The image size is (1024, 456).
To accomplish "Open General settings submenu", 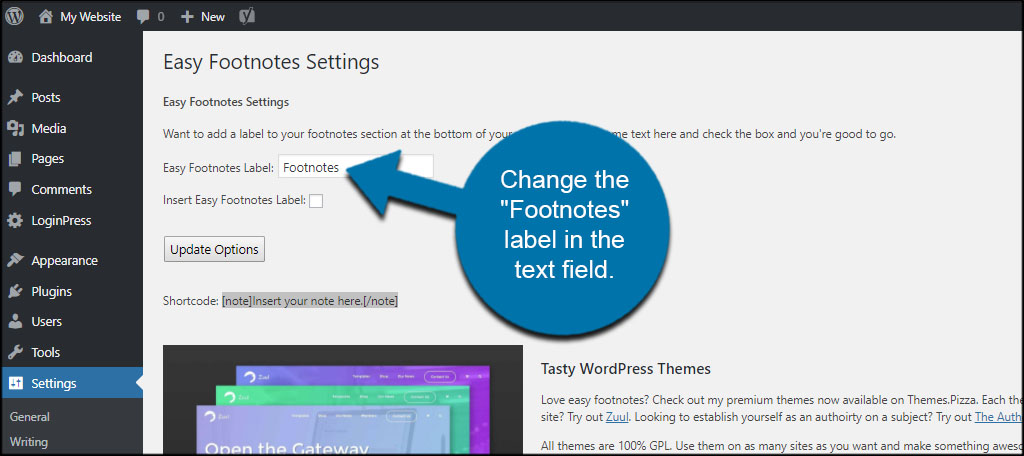I will tap(30, 417).
